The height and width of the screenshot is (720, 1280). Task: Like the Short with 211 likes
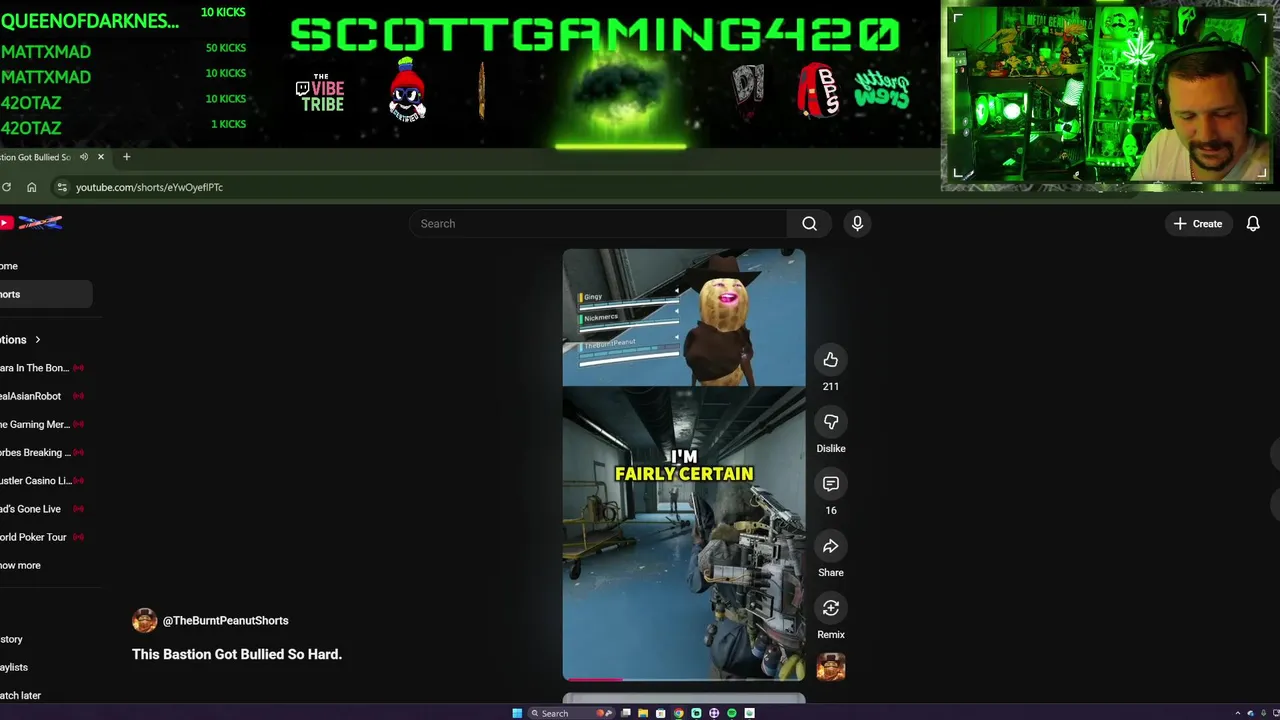pos(830,360)
